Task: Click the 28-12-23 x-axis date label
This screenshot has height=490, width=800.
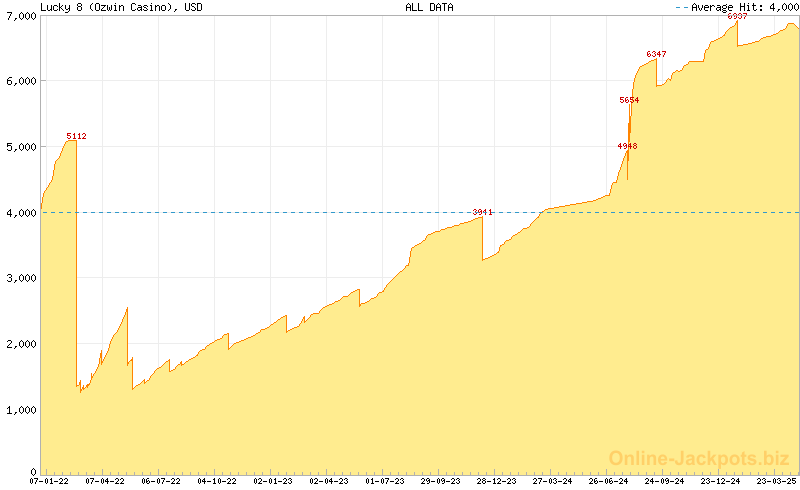Action: (x=497, y=481)
